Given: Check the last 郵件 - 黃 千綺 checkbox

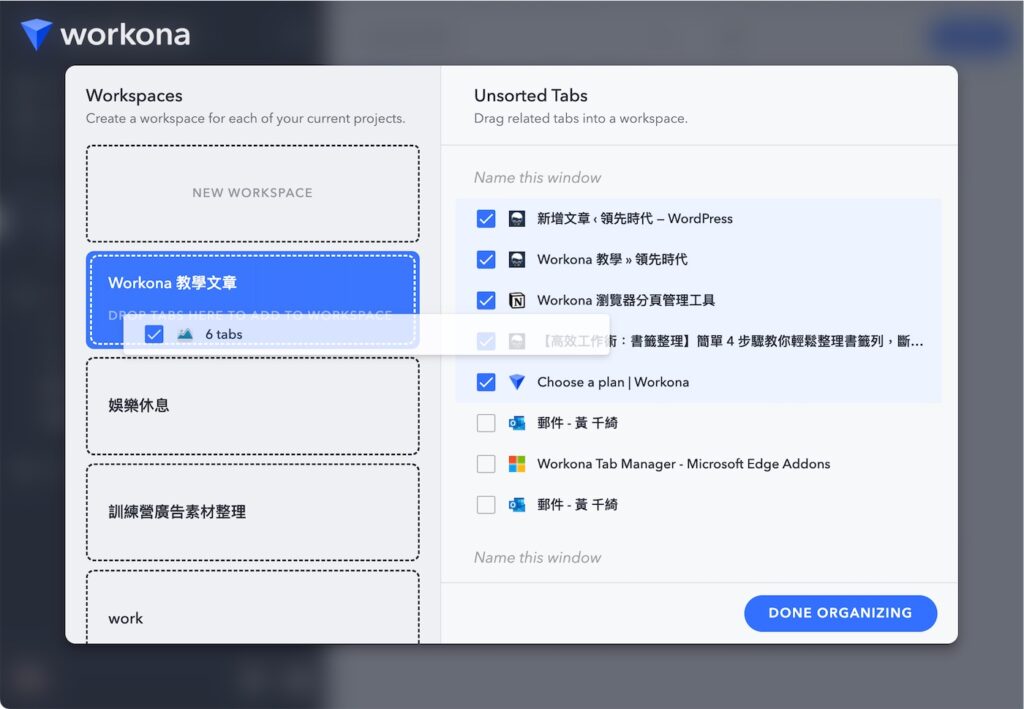Looking at the screenshot, I should point(486,505).
